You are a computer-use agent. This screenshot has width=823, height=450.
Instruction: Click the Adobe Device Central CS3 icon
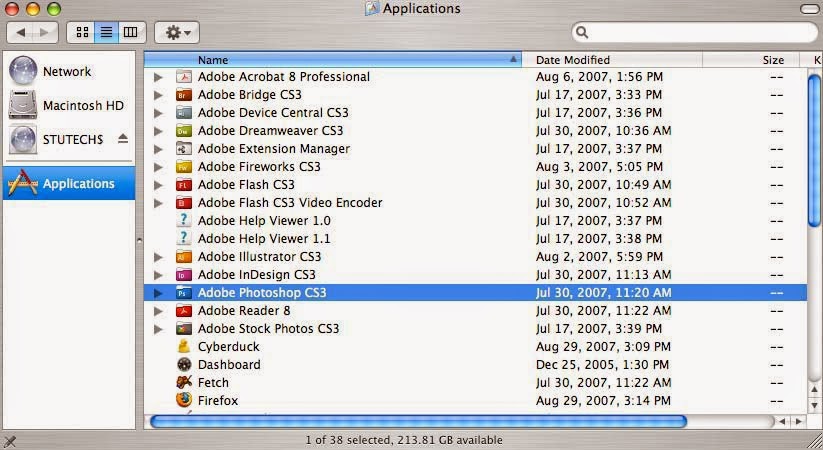coord(184,113)
